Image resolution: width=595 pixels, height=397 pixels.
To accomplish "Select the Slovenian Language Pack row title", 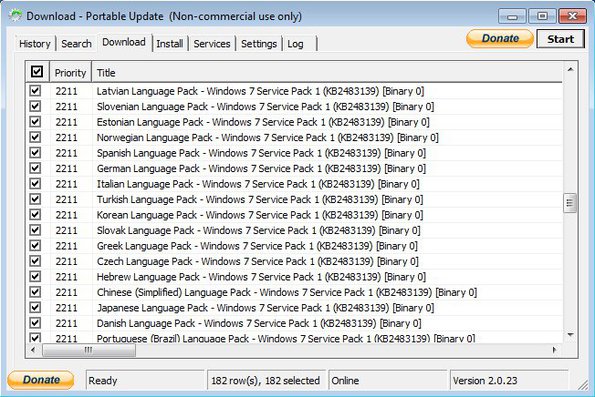I will (x=265, y=107).
